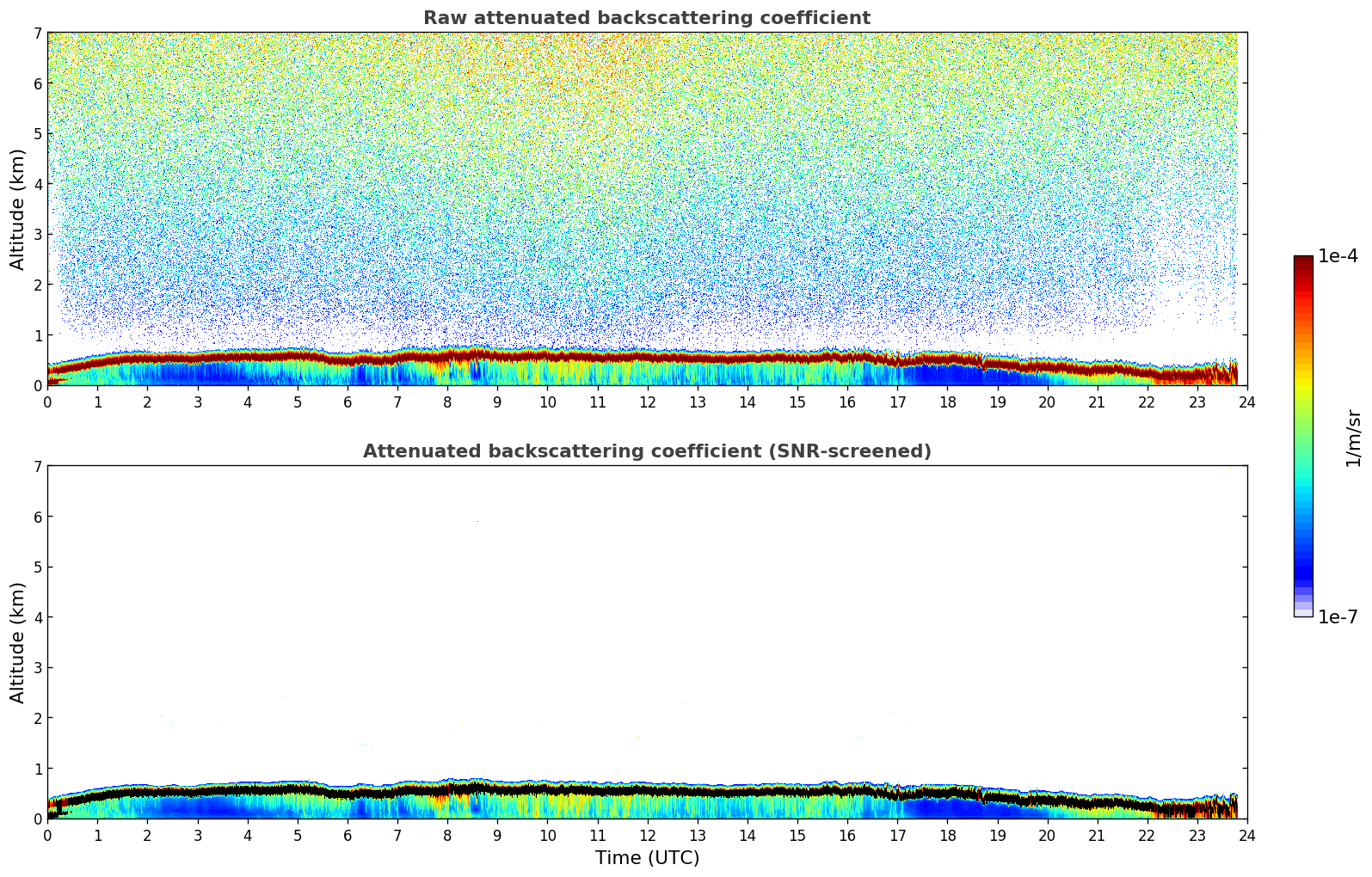This screenshot has width=1372, height=877.
Task: Click the '9' time tick on top plot
Action: coord(497,402)
